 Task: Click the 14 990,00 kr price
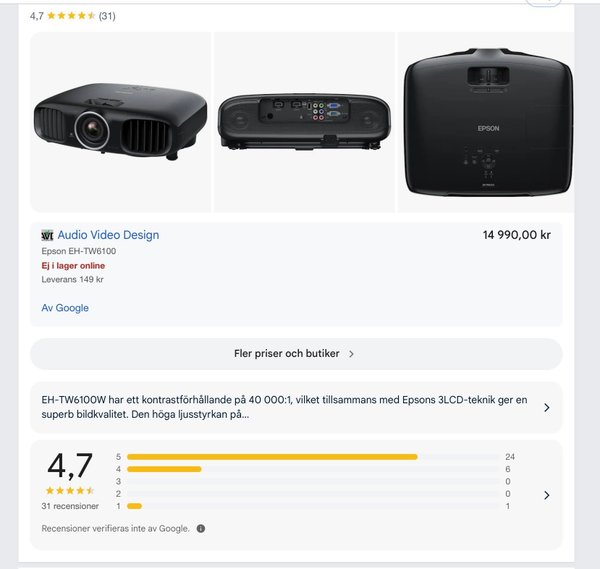pos(517,235)
